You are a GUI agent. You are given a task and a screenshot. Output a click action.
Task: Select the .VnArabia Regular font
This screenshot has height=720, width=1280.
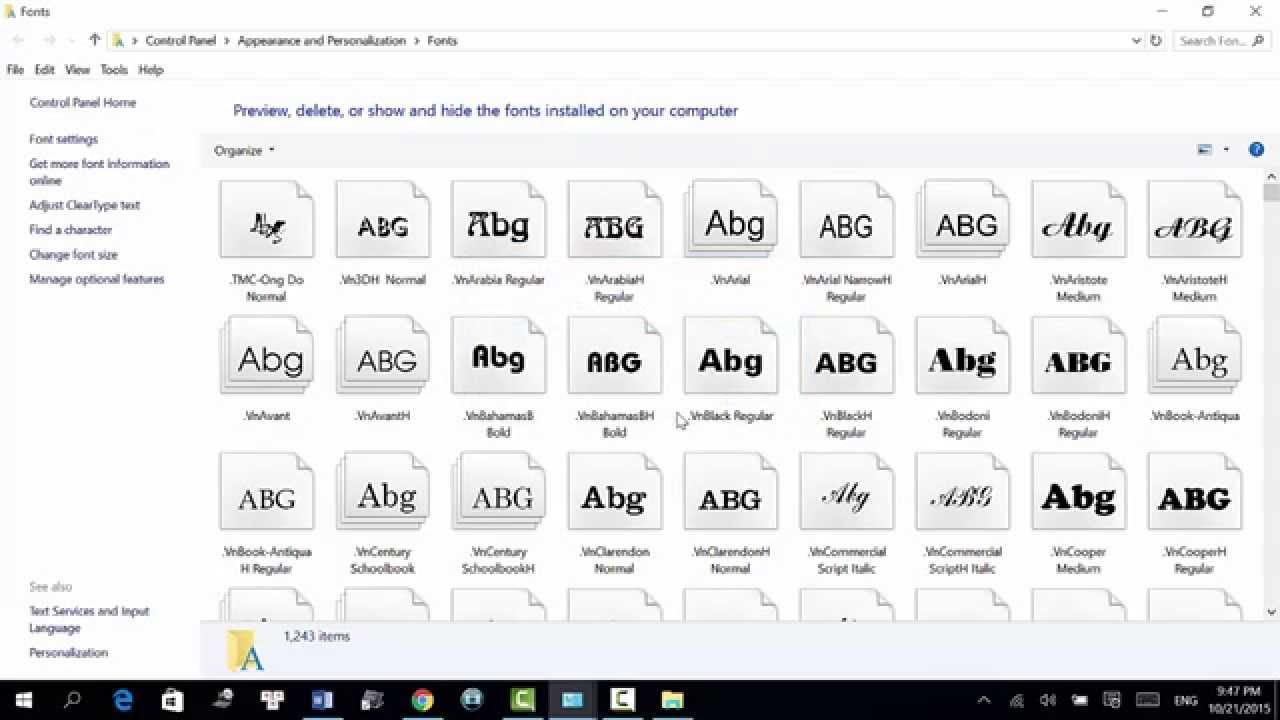click(x=498, y=233)
